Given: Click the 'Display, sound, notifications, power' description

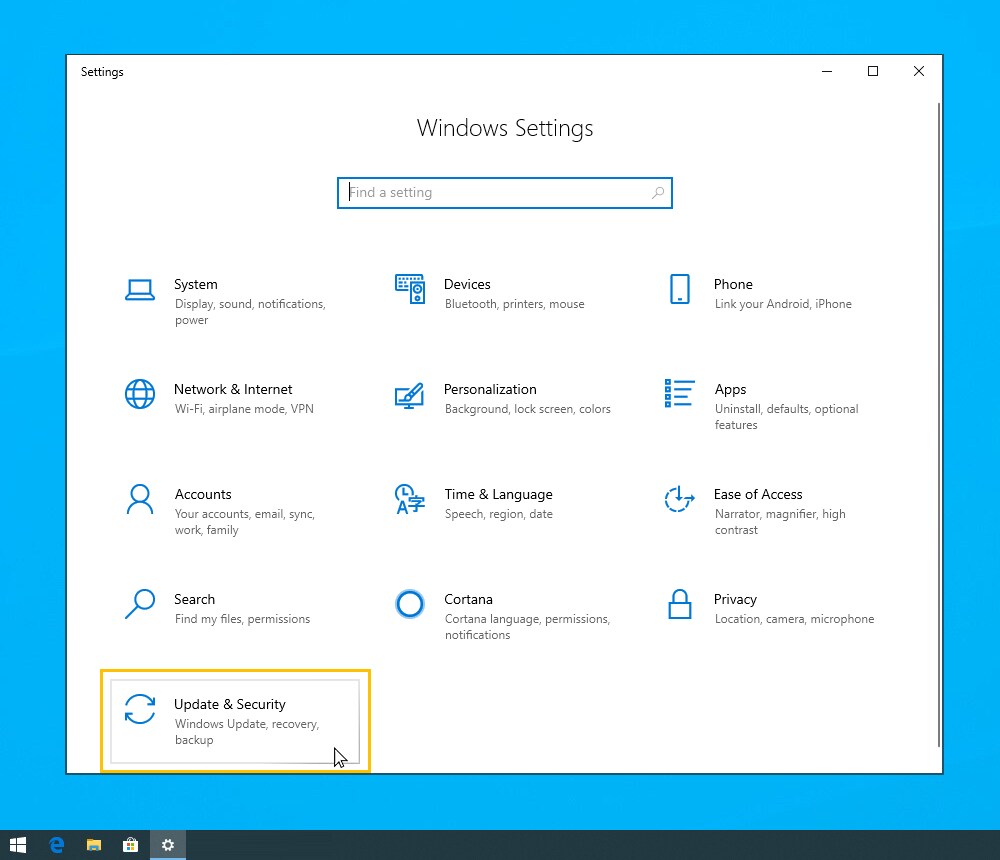Looking at the screenshot, I should click(x=250, y=311).
